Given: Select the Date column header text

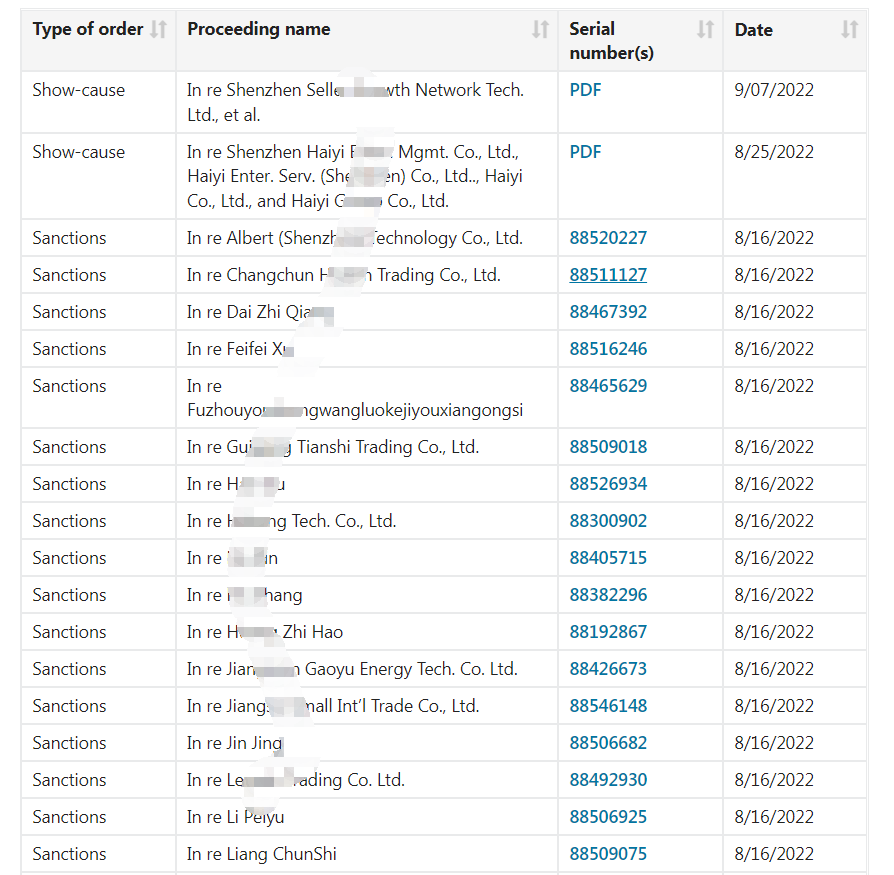Looking at the screenshot, I should (753, 30).
